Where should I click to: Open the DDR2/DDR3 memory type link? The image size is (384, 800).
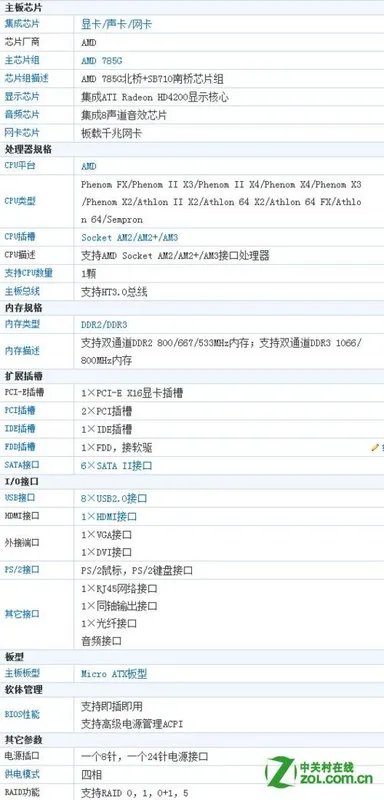(104, 325)
